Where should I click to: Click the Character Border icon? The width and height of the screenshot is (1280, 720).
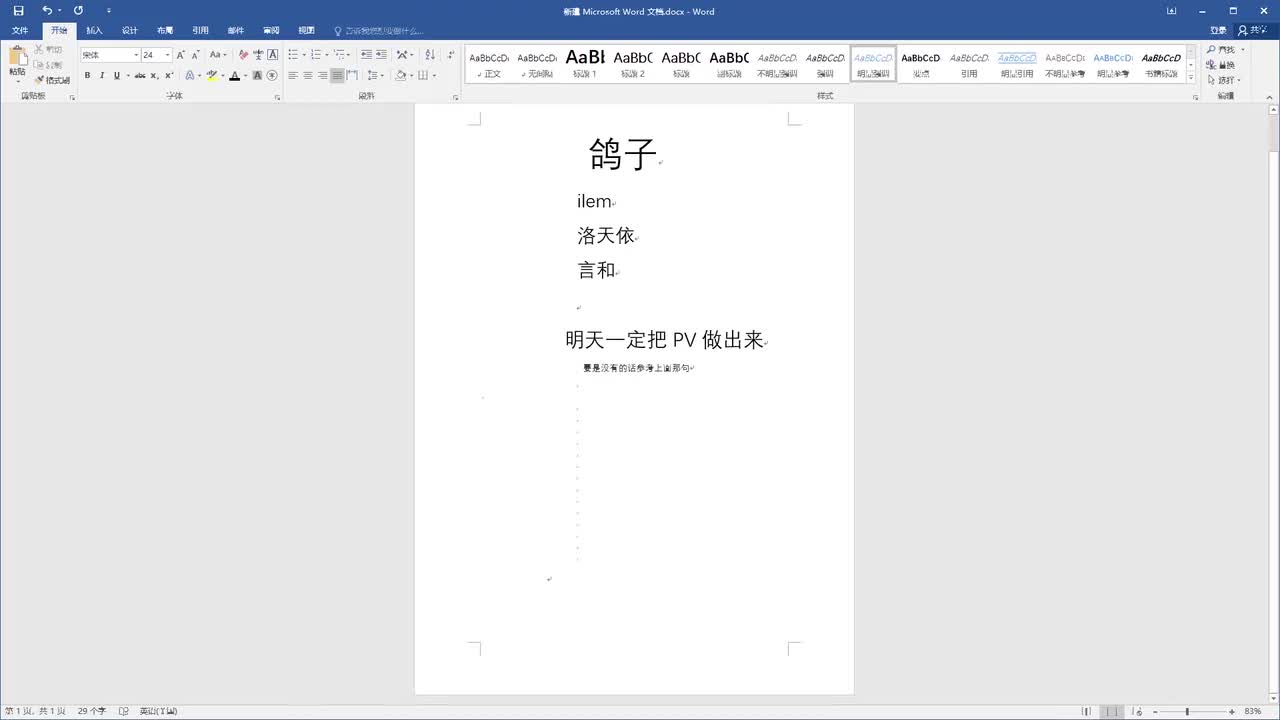click(x=272, y=55)
